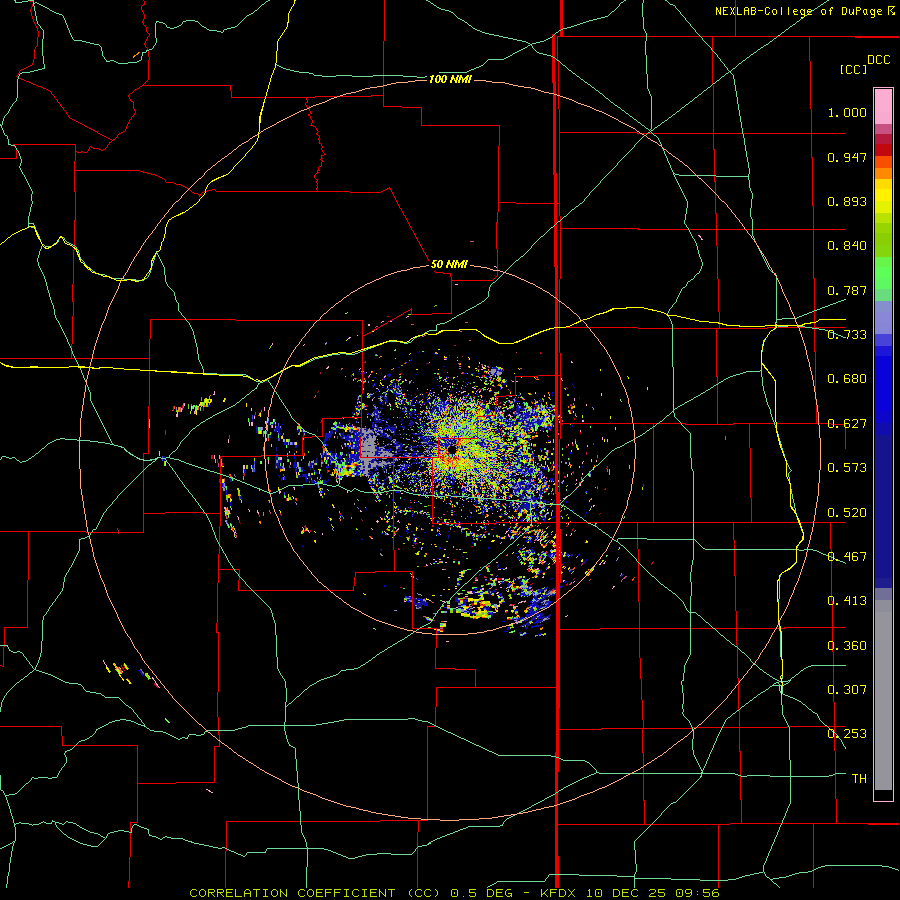This screenshot has height=900, width=900.
Task: Click the 0.307 color scale value
Action: (847, 690)
